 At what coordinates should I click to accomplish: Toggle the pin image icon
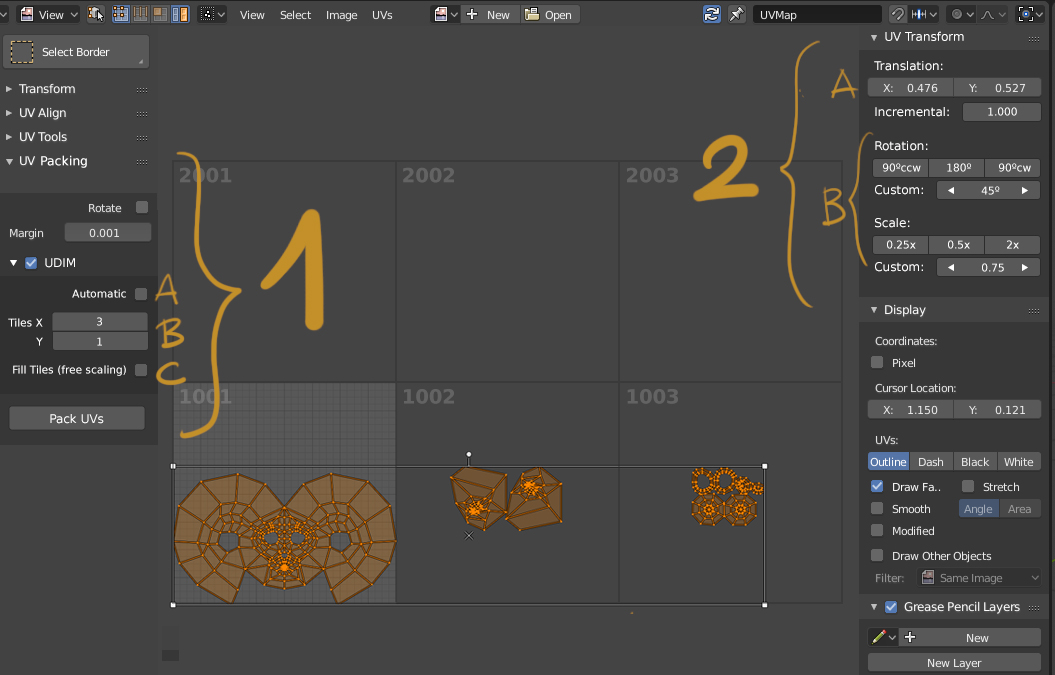pyautogui.click(x=737, y=14)
